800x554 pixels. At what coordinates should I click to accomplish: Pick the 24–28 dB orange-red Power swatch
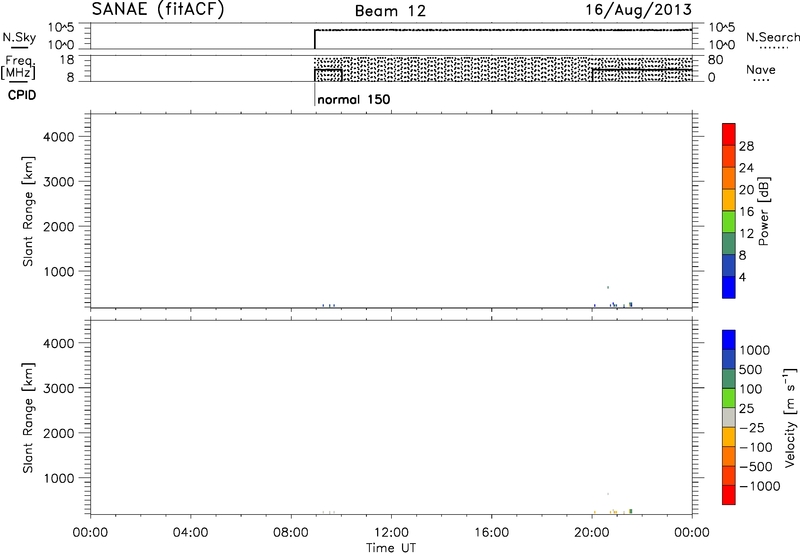tap(729, 156)
